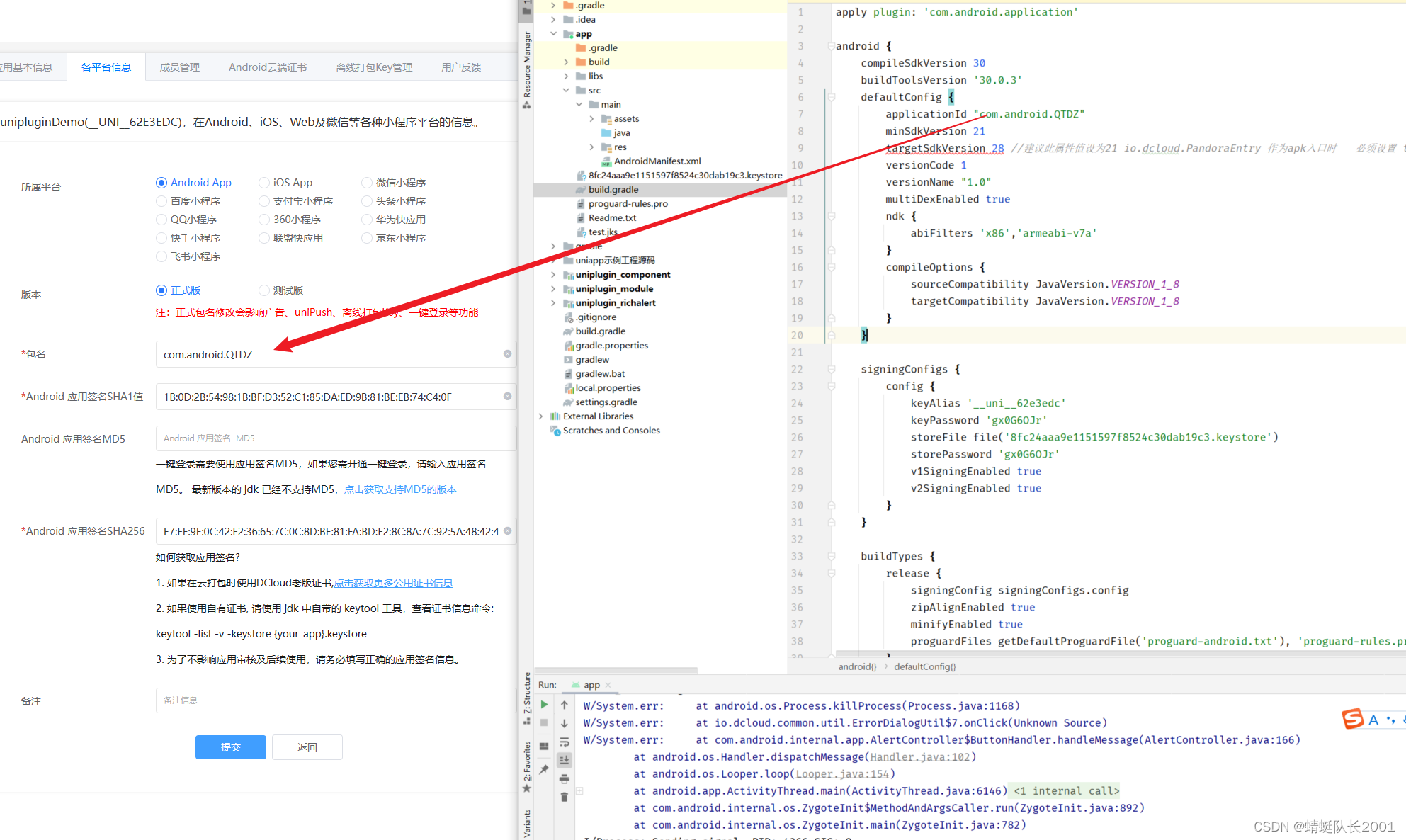Image resolution: width=1406 pixels, height=840 pixels.
Task: Select 华为快应用 platform radio
Action: coord(367,220)
